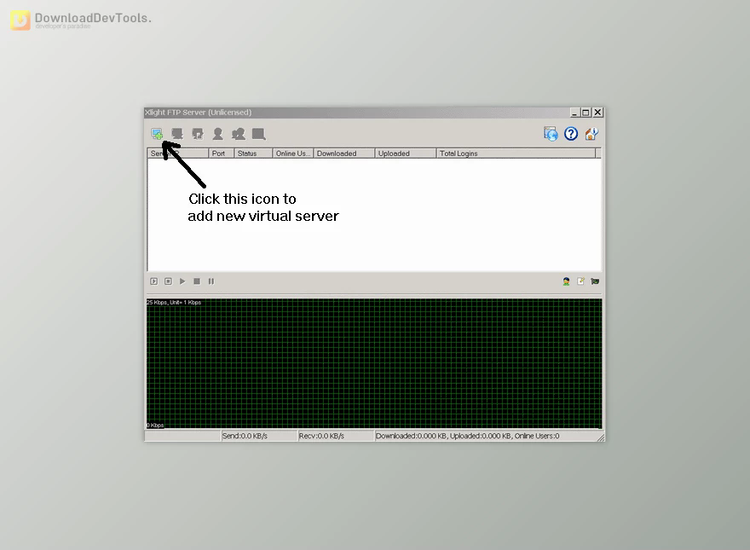Click the house icon at top right

pos(591,134)
